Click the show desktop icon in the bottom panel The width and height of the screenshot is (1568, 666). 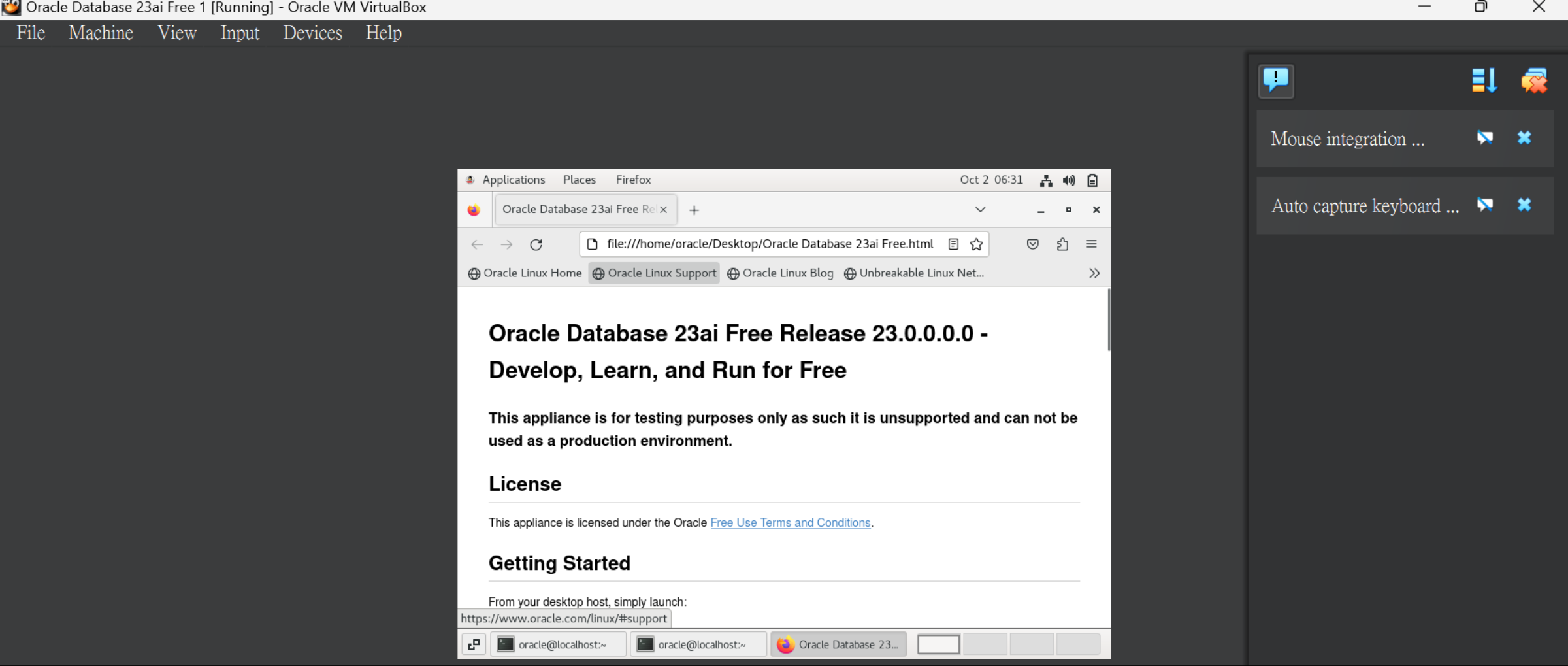[474, 644]
